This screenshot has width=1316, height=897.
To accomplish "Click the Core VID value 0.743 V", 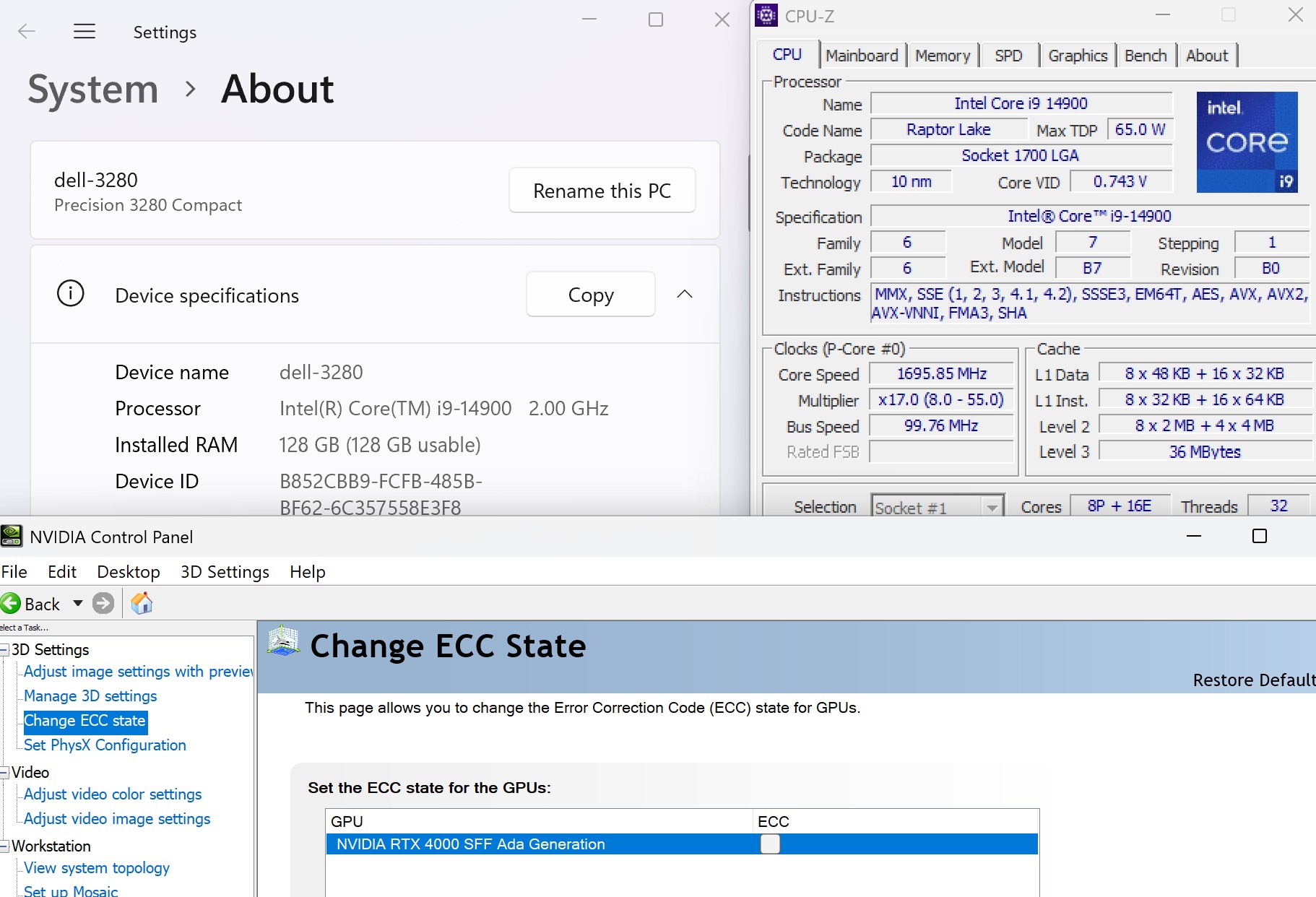I will click(1120, 181).
